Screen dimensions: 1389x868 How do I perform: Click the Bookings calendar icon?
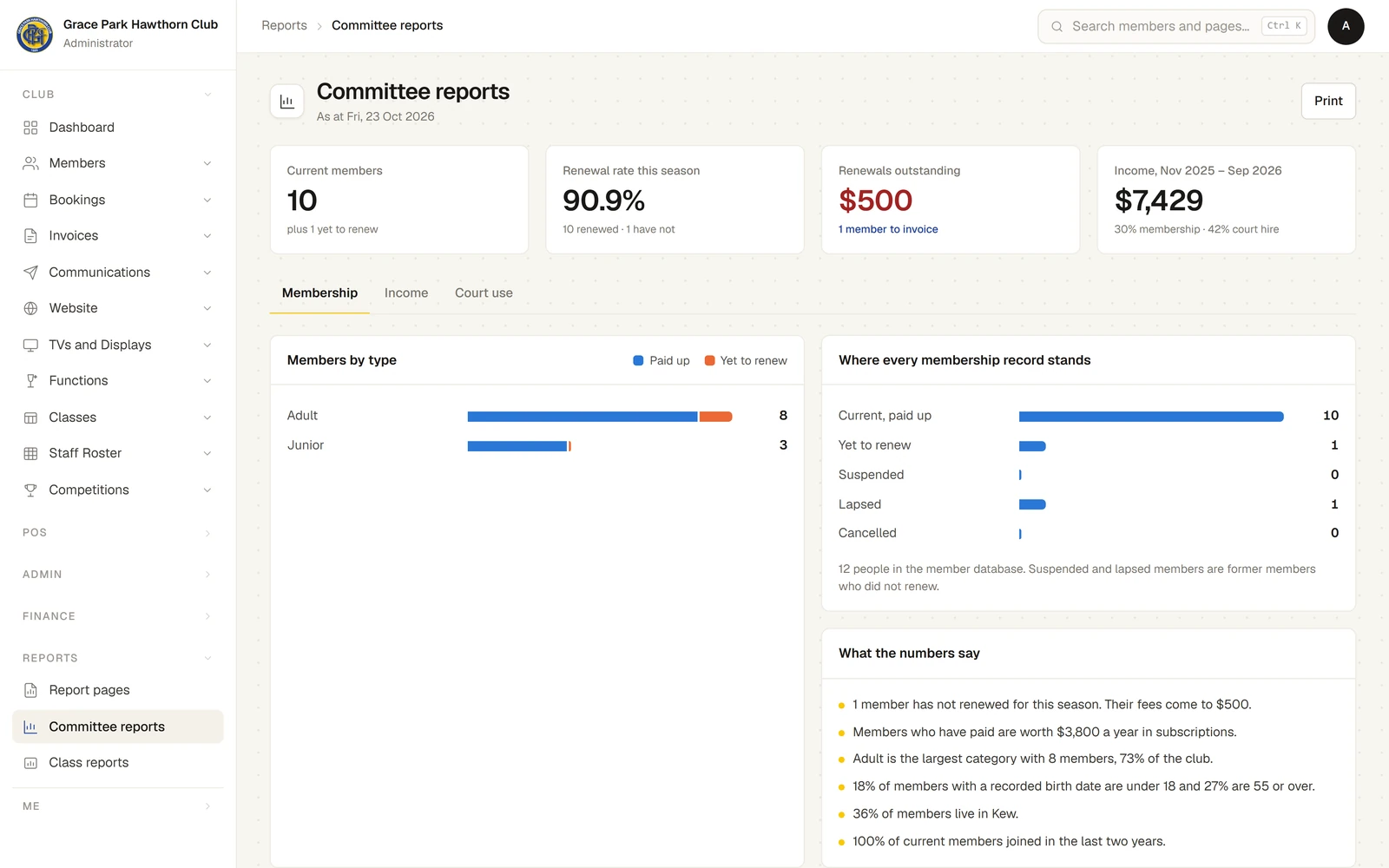(30, 200)
